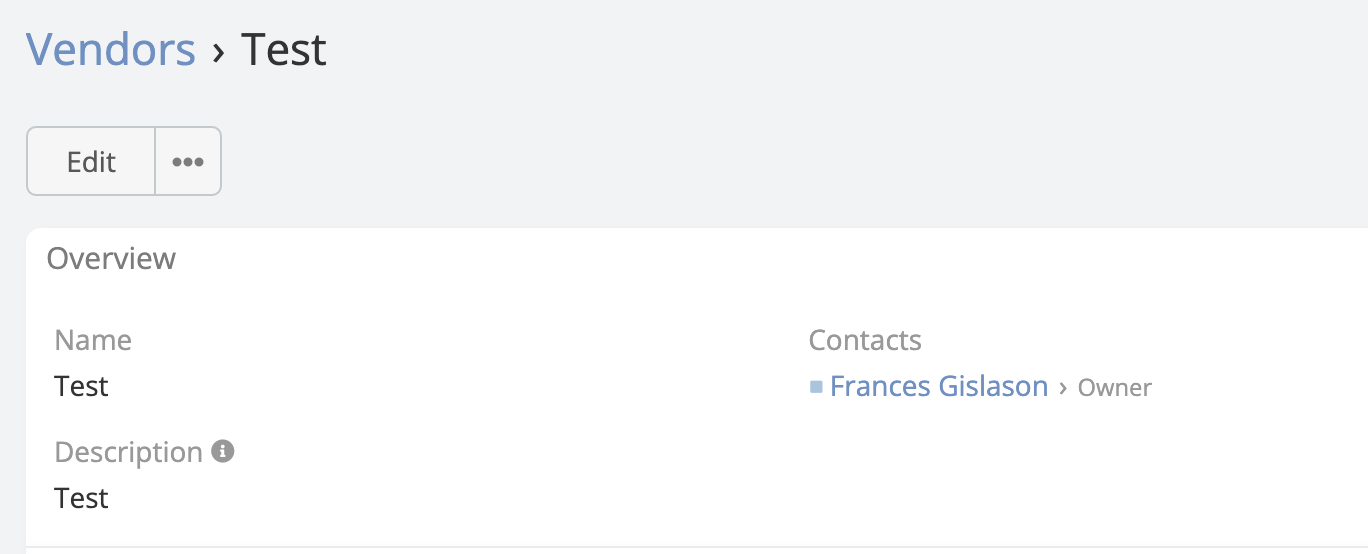Click the breadcrumb chevron after Vendors
The width and height of the screenshot is (1368, 554).
click(x=218, y=51)
